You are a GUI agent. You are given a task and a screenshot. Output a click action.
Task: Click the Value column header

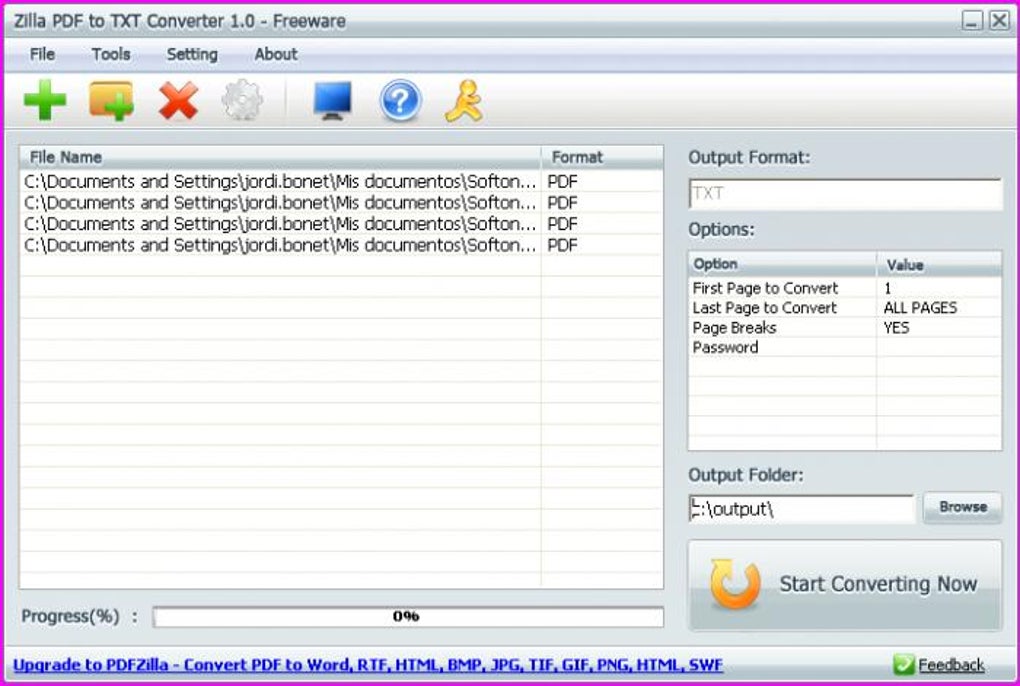(939, 265)
